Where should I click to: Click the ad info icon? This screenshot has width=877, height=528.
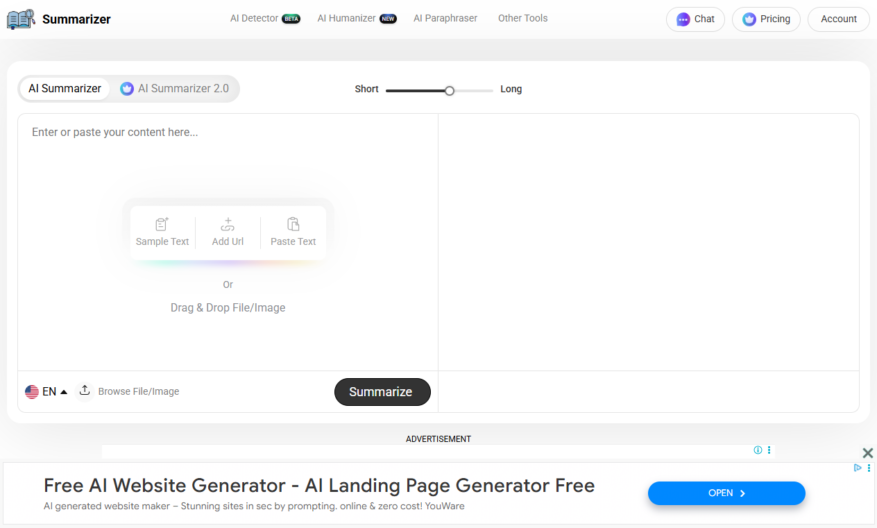pos(758,450)
